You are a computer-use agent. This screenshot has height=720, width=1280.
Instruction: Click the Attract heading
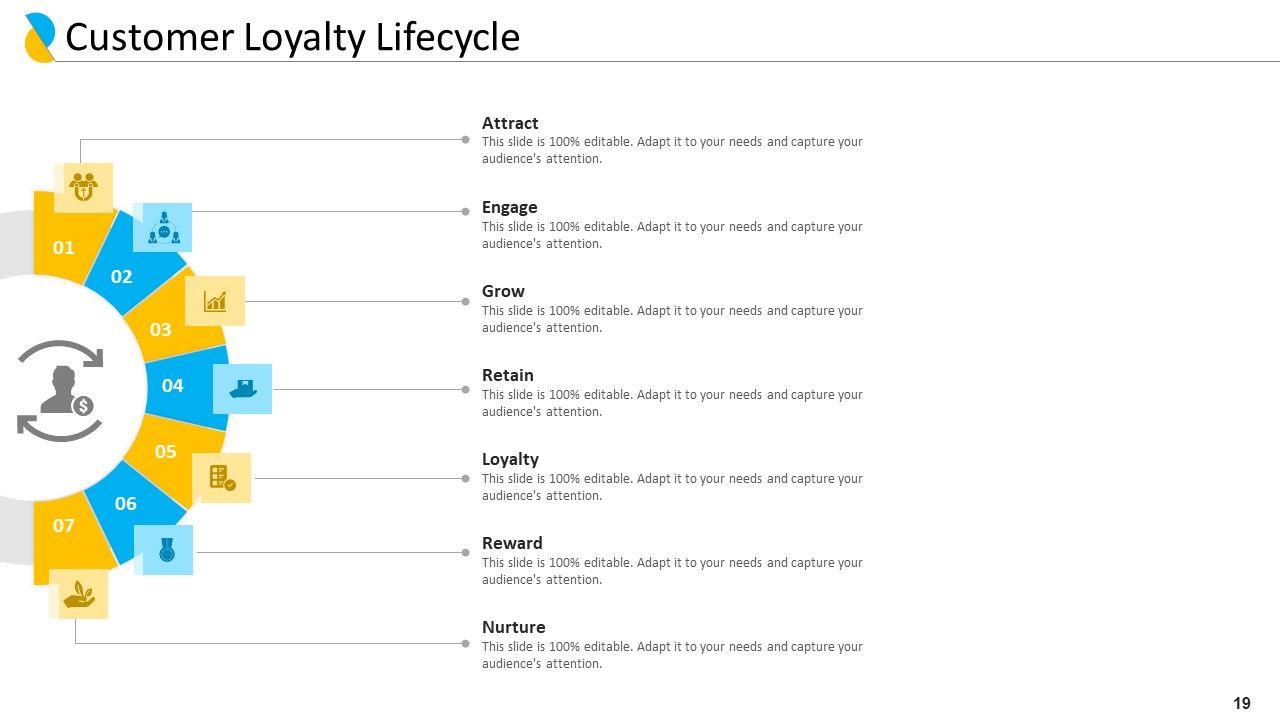pos(510,123)
